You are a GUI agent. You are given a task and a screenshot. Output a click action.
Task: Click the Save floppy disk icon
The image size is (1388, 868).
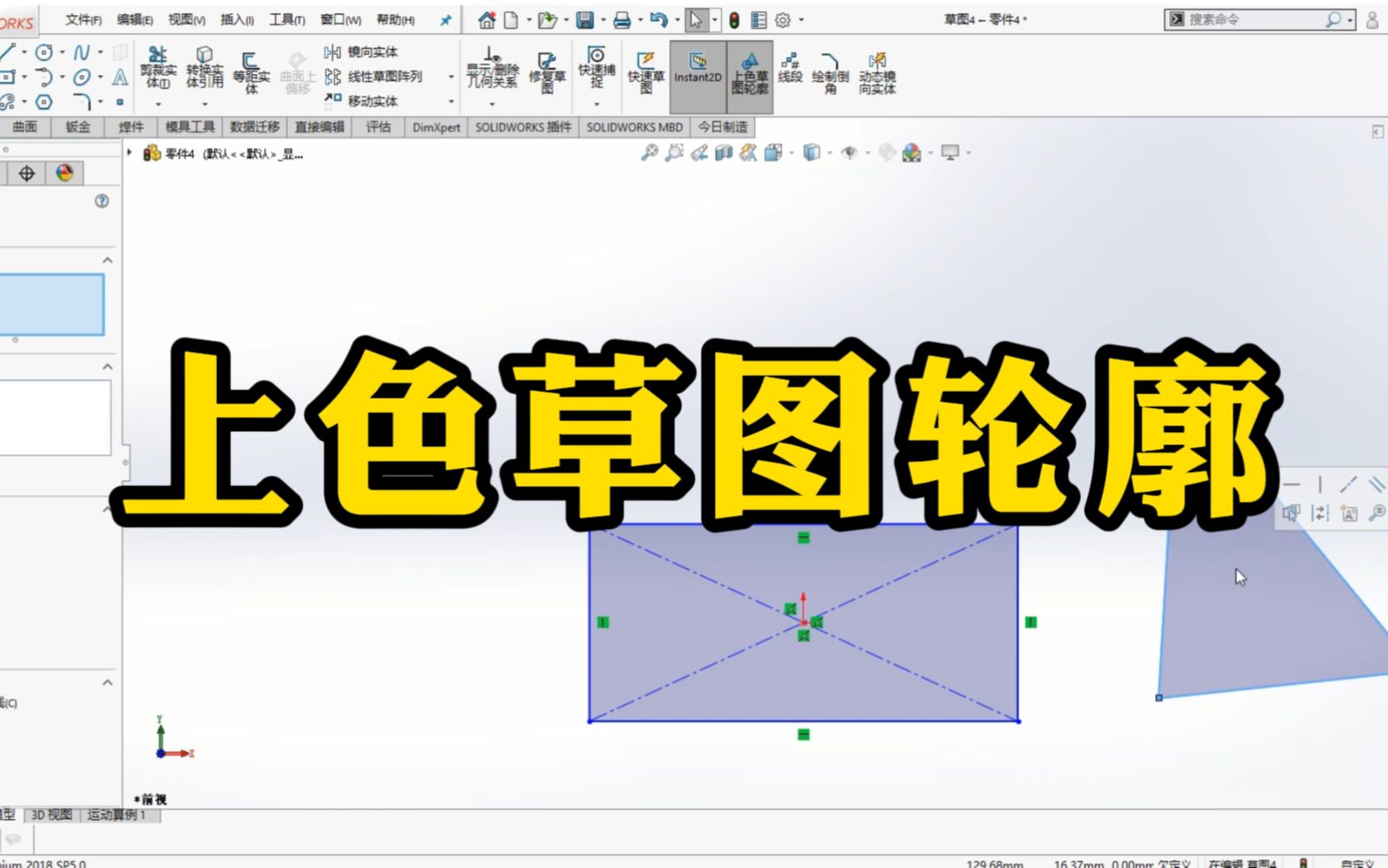pos(585,19)
